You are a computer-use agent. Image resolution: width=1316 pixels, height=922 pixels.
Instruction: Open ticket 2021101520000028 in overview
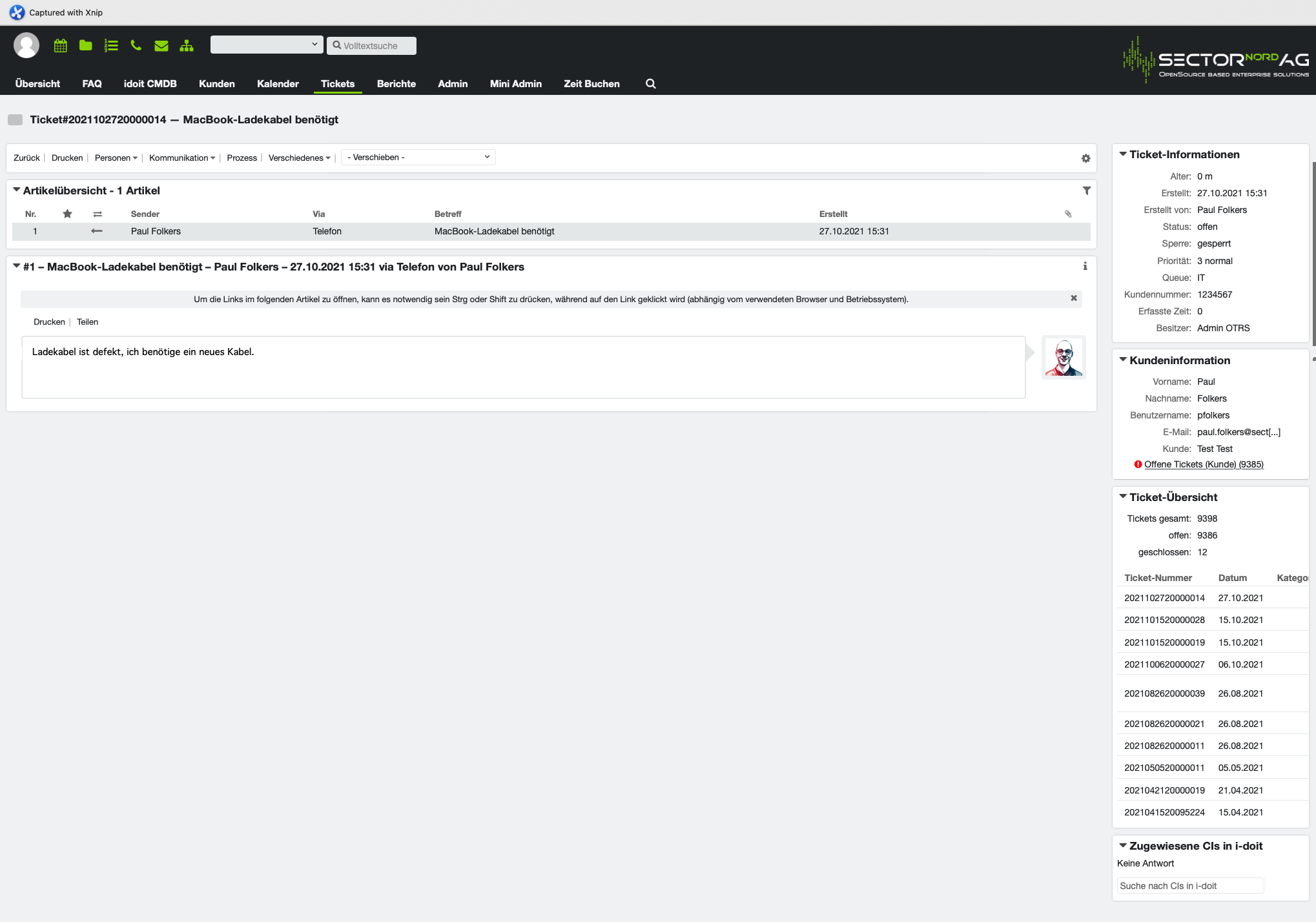(x=1164, y=620)
